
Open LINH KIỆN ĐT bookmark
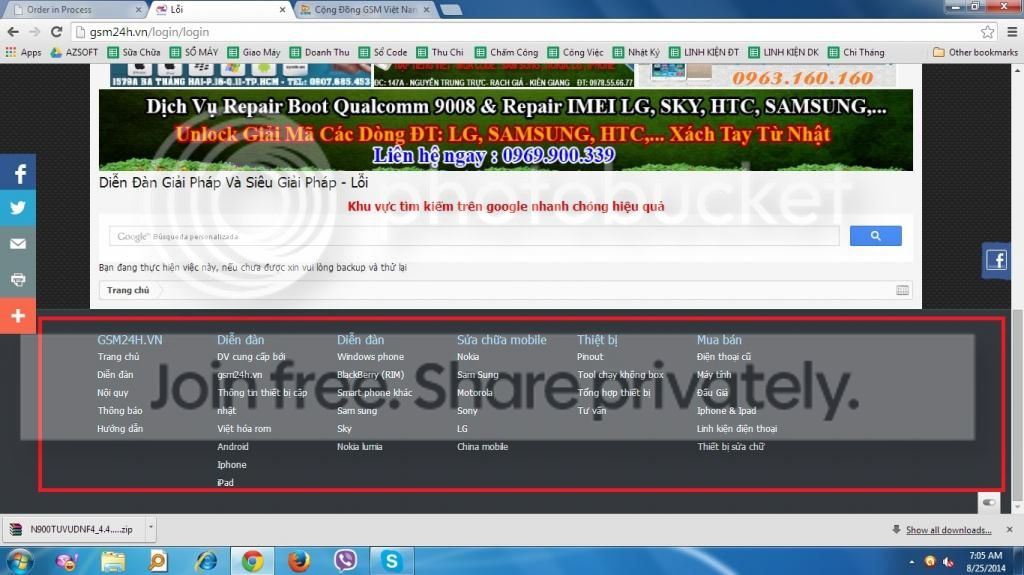pos(704,52)
